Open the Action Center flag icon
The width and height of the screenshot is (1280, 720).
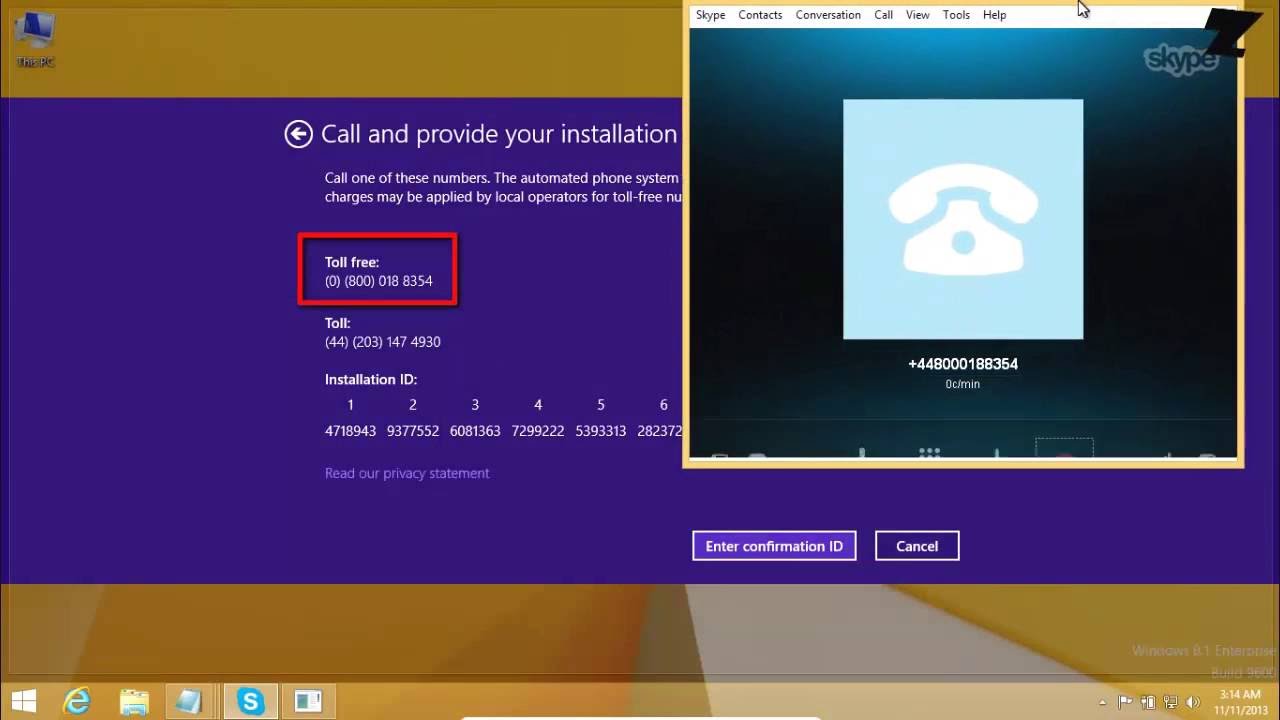pyautogui.click(x=1125, y=702)
